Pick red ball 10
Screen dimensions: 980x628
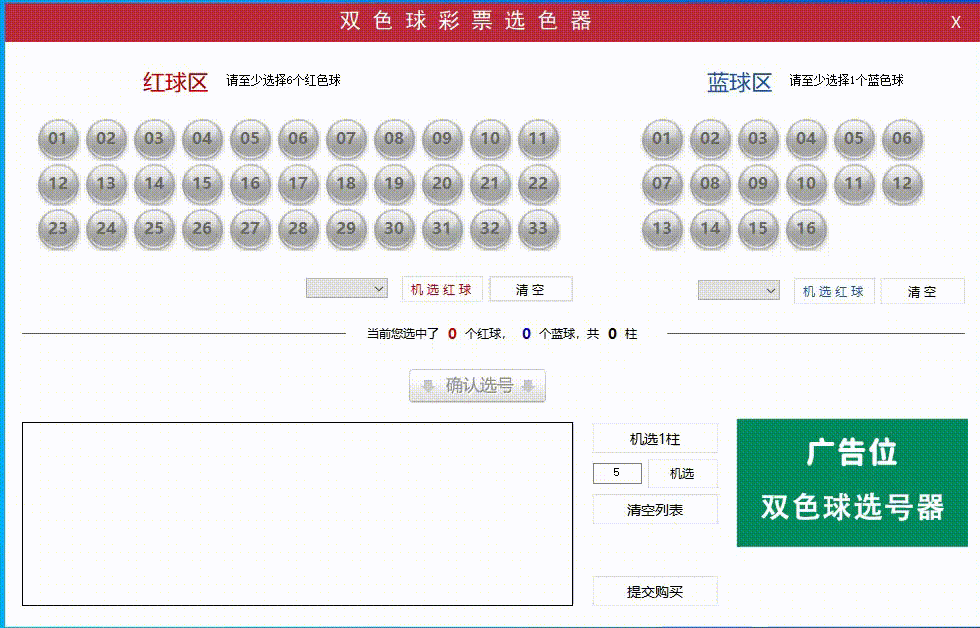click(490, 139)
